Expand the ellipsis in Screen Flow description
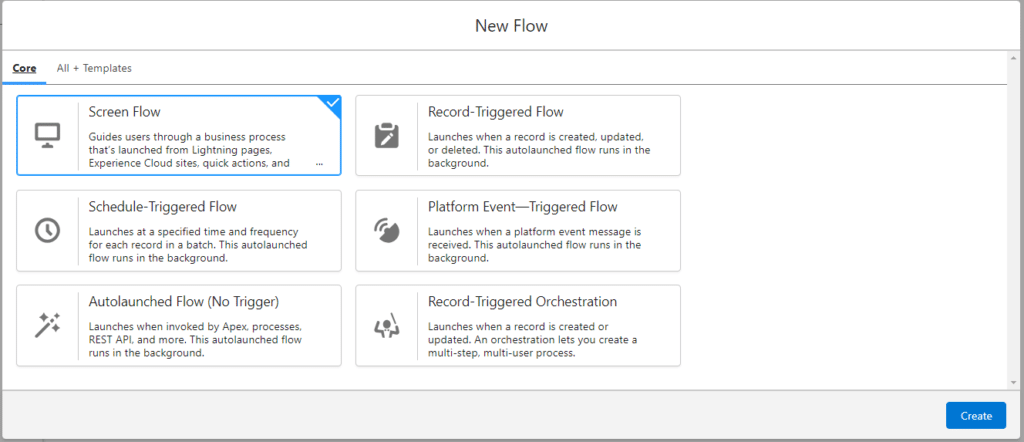The image size is (1024, 442). pyautogui.click(x=319, y=163)
